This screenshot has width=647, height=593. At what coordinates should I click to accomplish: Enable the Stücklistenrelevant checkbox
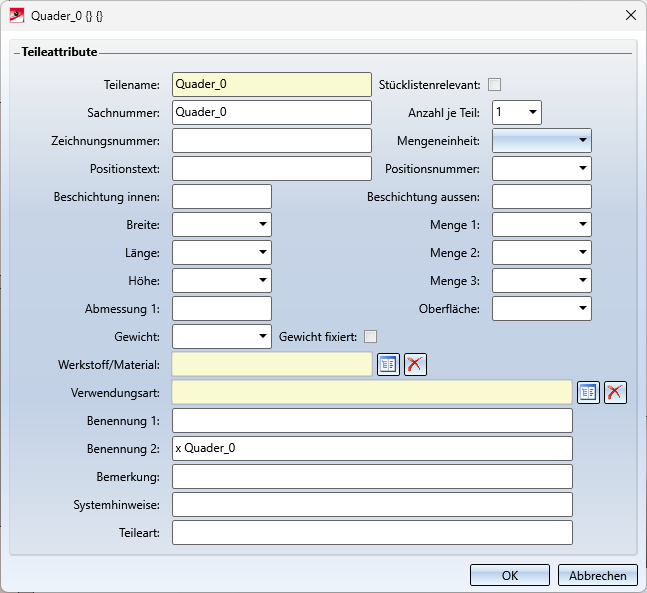pos(494,85)
